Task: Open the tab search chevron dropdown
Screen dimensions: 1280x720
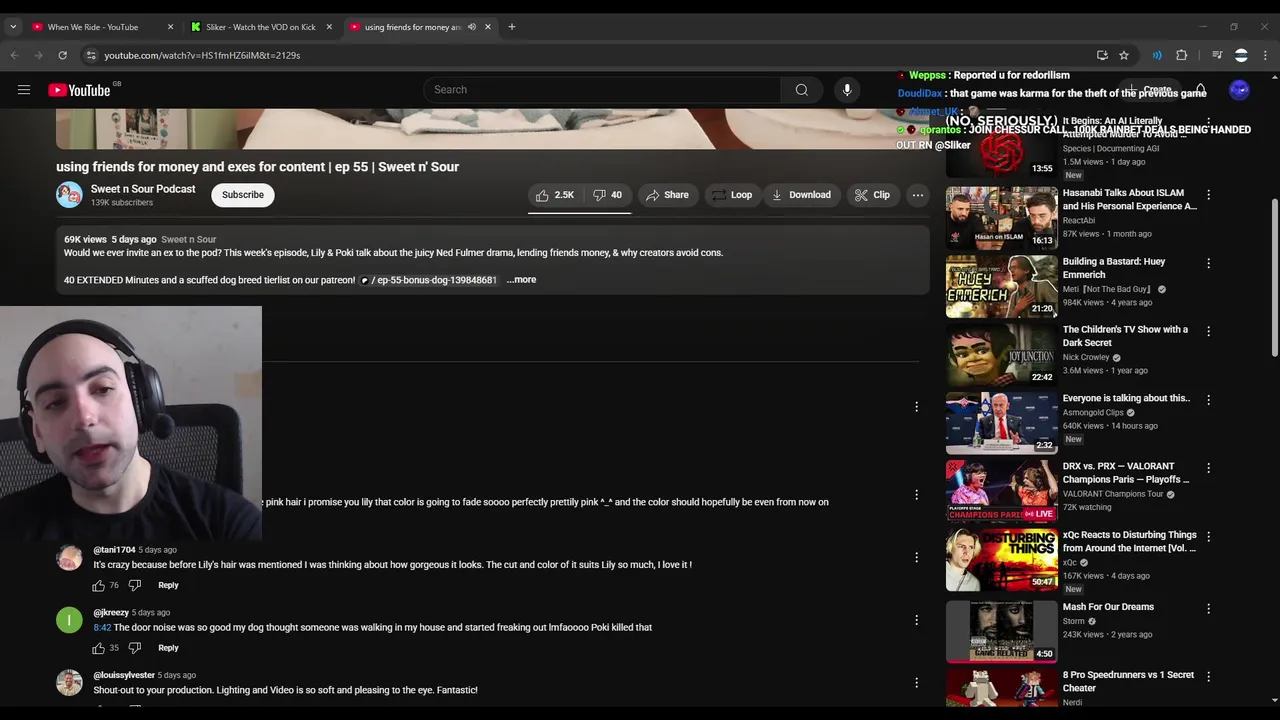Action: coord(13,27)
